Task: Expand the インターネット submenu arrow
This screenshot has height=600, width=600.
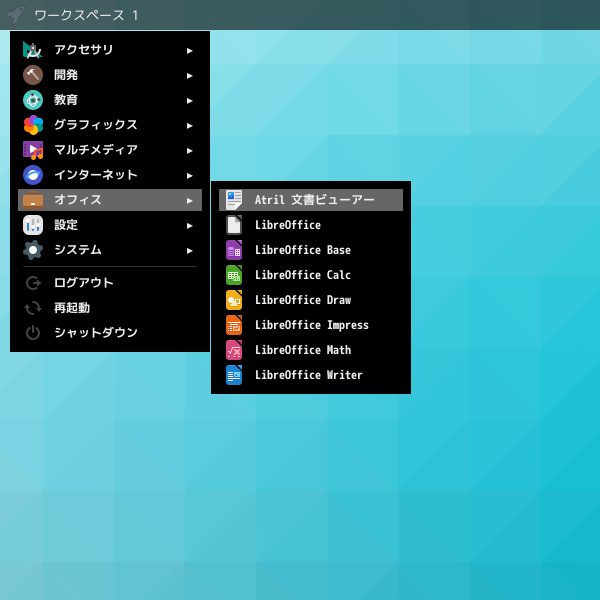Action: (190, 175)
